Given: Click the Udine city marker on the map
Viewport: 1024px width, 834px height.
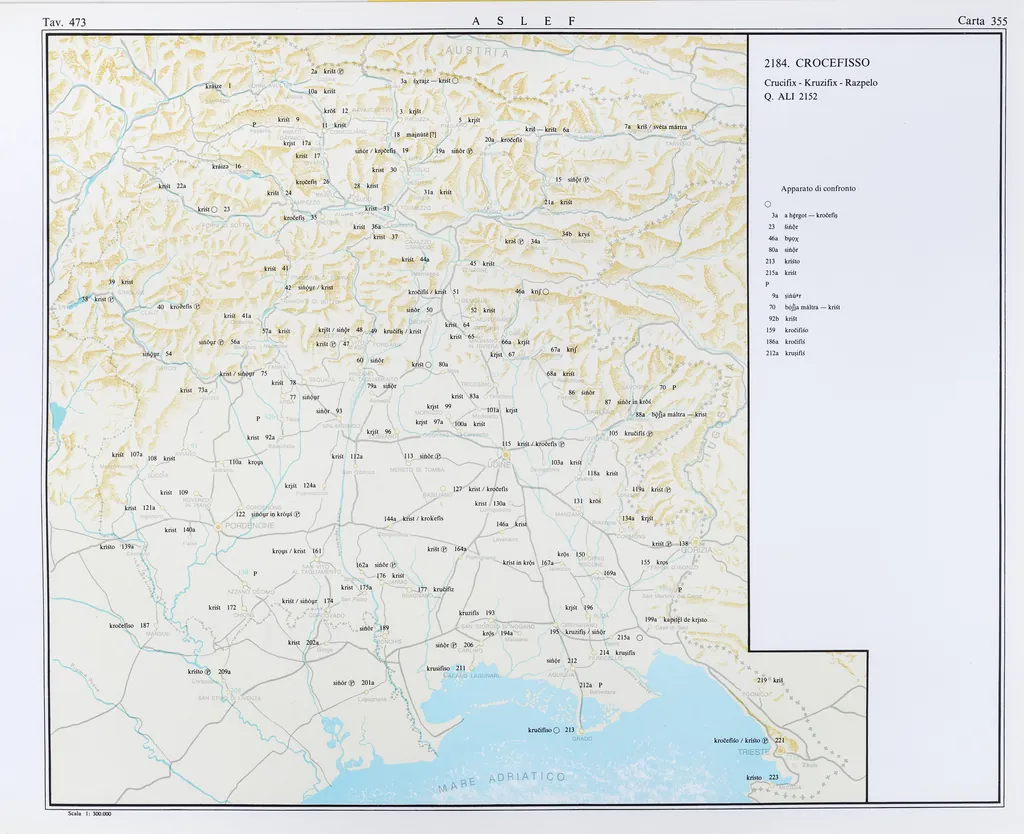Looking at the screenshot, I should (x=506, y=453).
